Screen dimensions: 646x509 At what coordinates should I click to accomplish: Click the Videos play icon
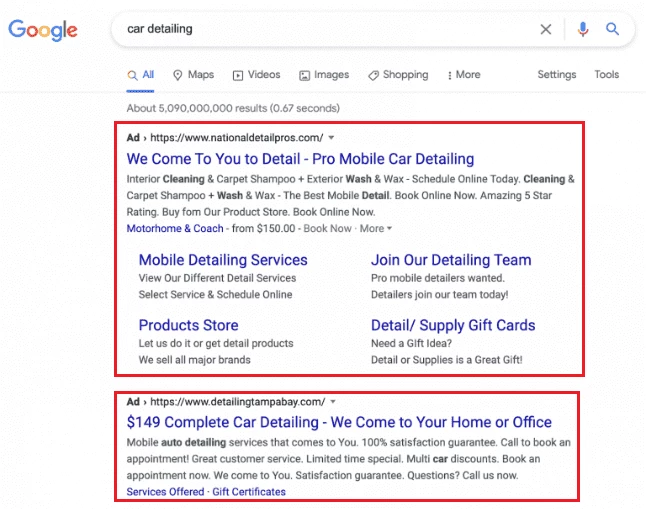tap(238, 75)
